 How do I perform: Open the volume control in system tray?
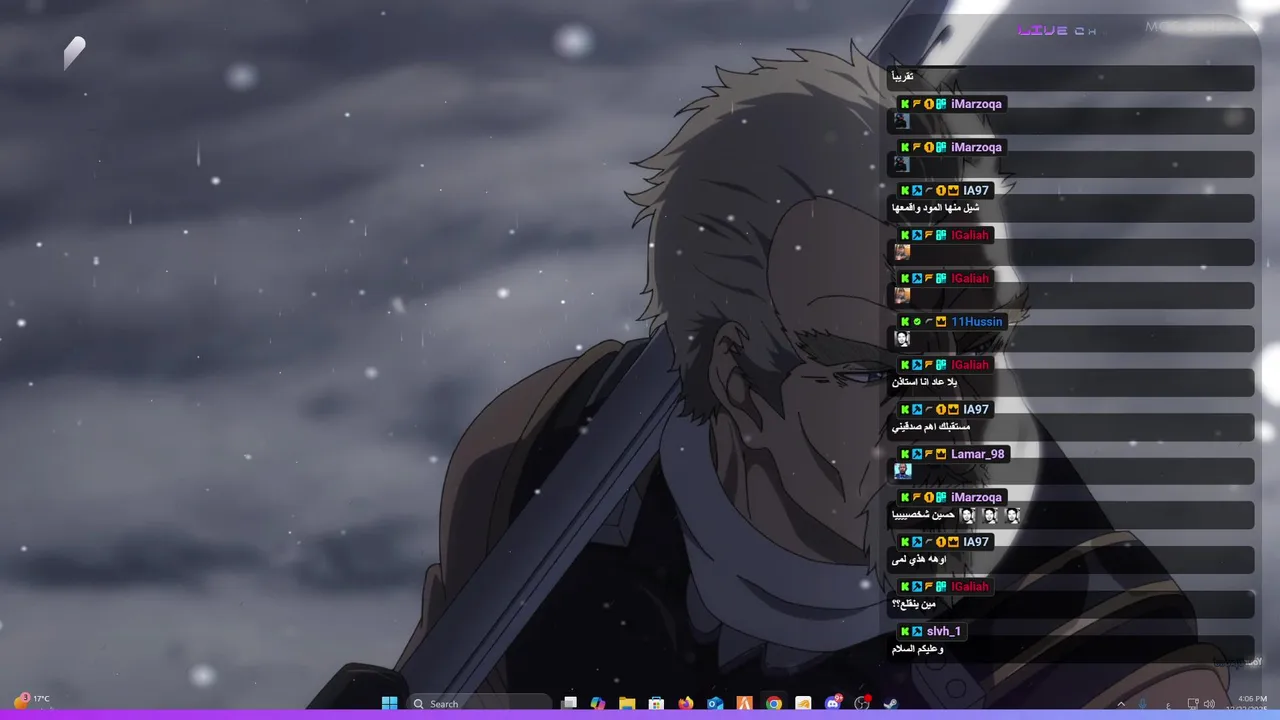pyautogui.click(x=1210, y=704)
